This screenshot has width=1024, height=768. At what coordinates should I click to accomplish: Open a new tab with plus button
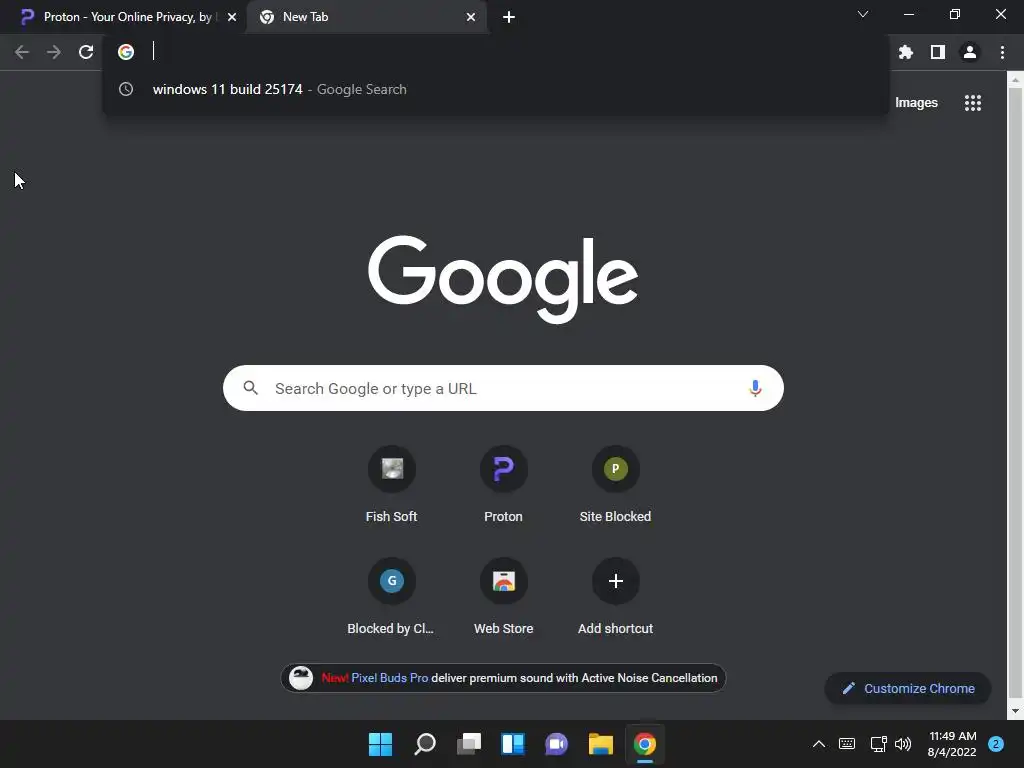click(x=509, y=17)
